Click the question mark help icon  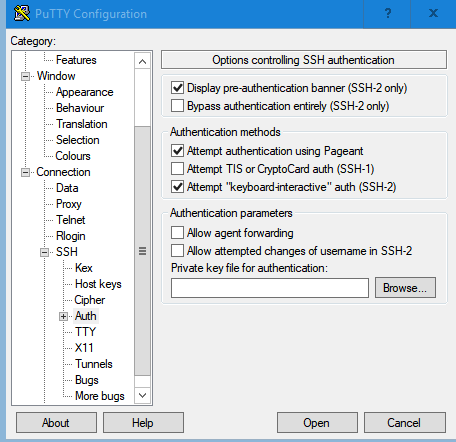[388, 14]
